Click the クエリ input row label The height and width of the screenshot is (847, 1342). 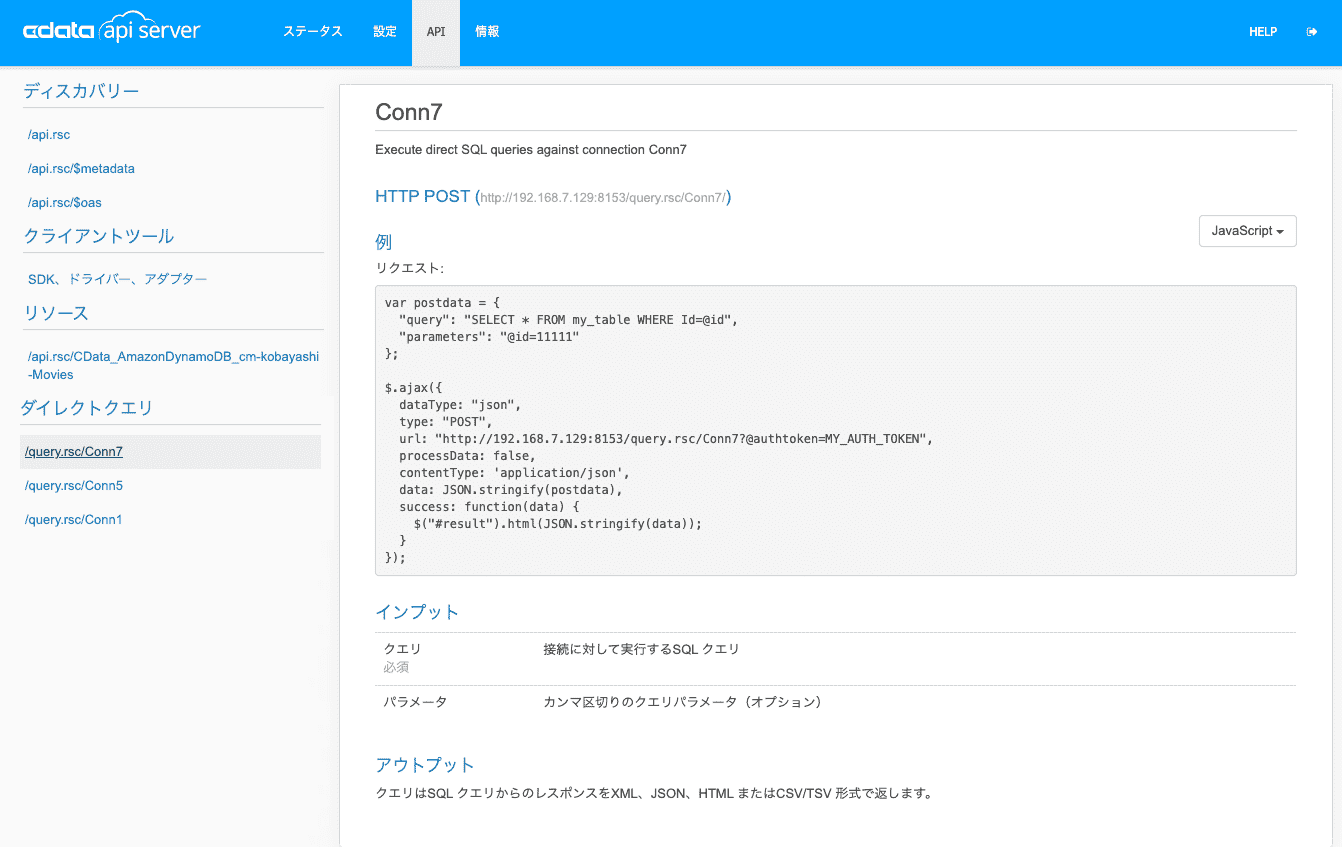coord(403,650)
